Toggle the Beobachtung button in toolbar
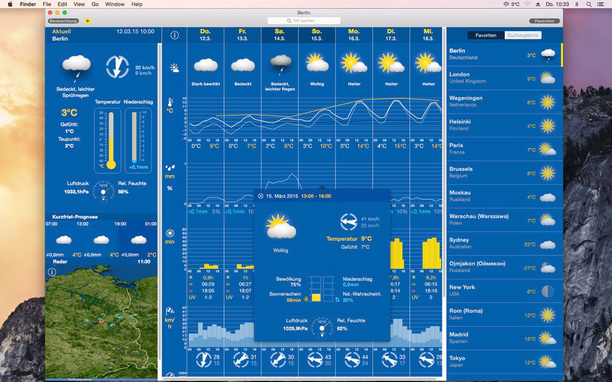 (64, 21)
